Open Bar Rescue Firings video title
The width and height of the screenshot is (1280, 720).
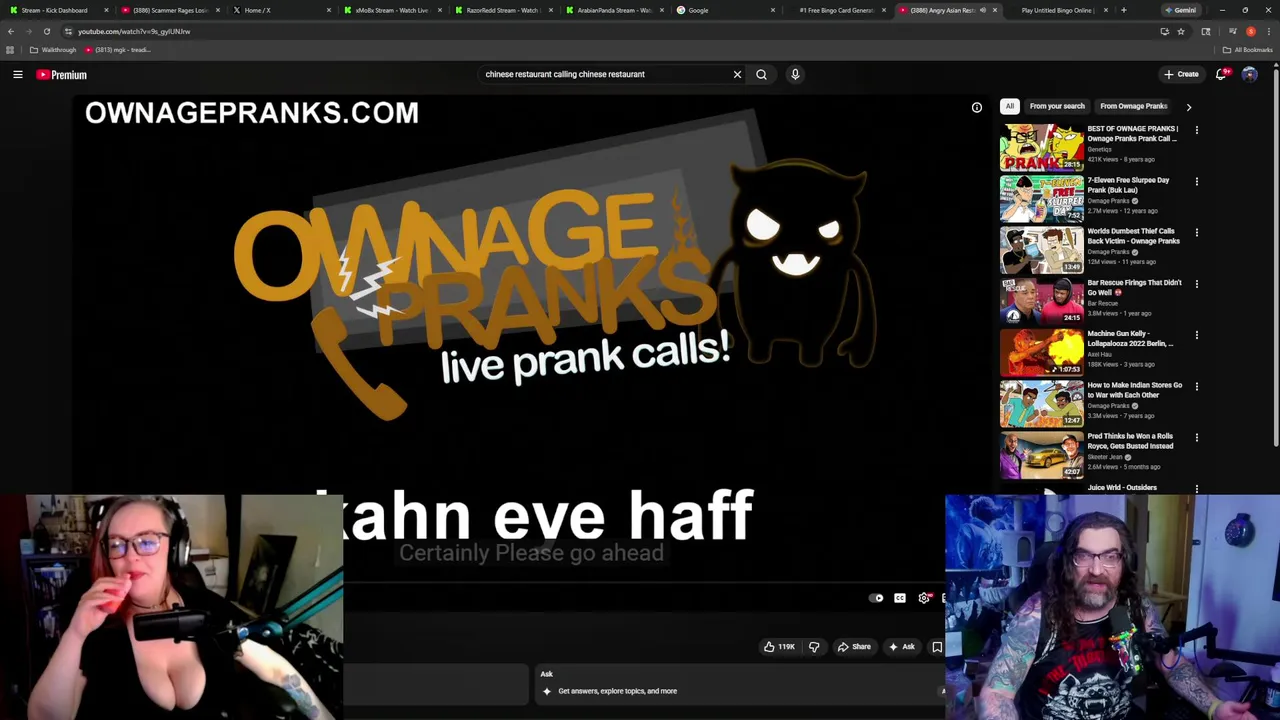pos(1134,287)
